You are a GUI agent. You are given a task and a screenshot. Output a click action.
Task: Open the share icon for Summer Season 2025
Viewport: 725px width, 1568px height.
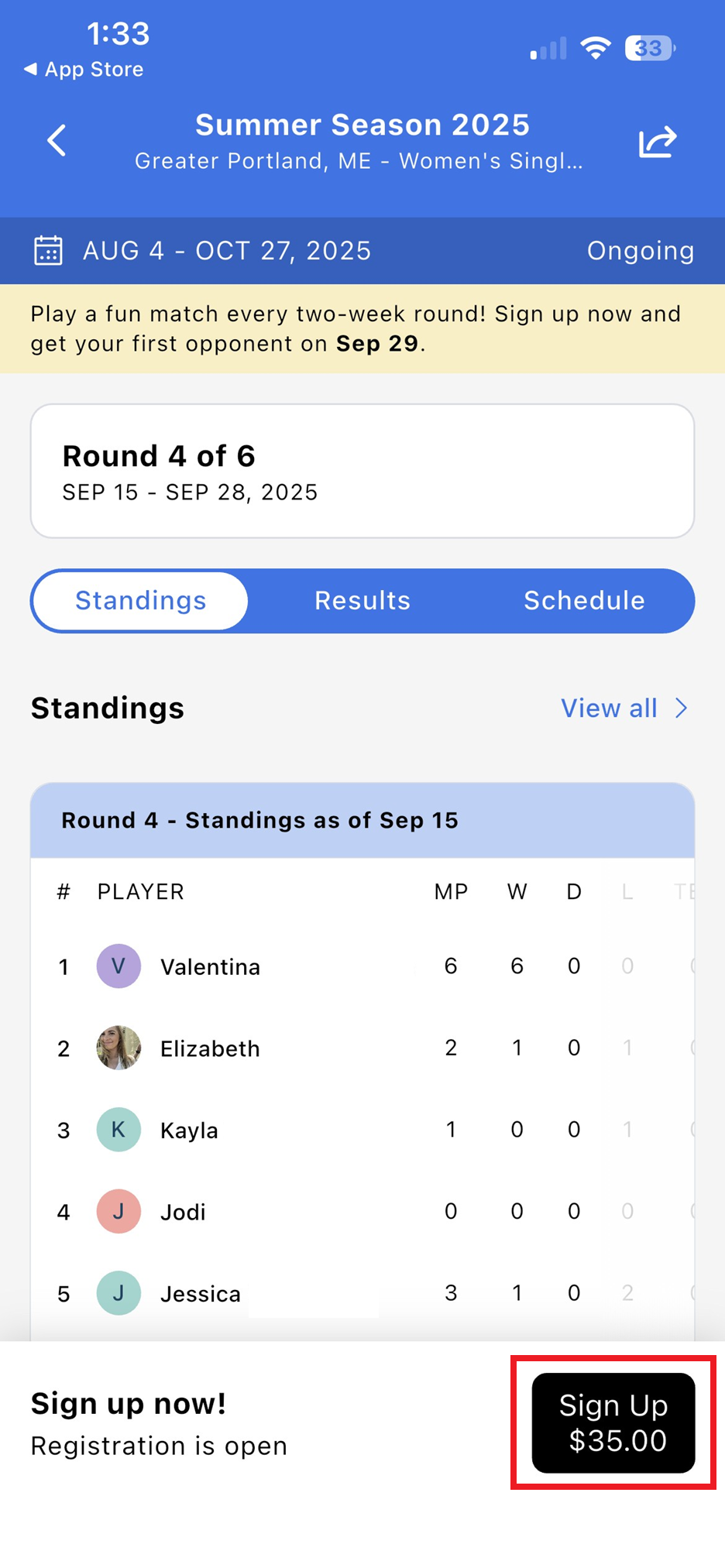tap(657, 140)
